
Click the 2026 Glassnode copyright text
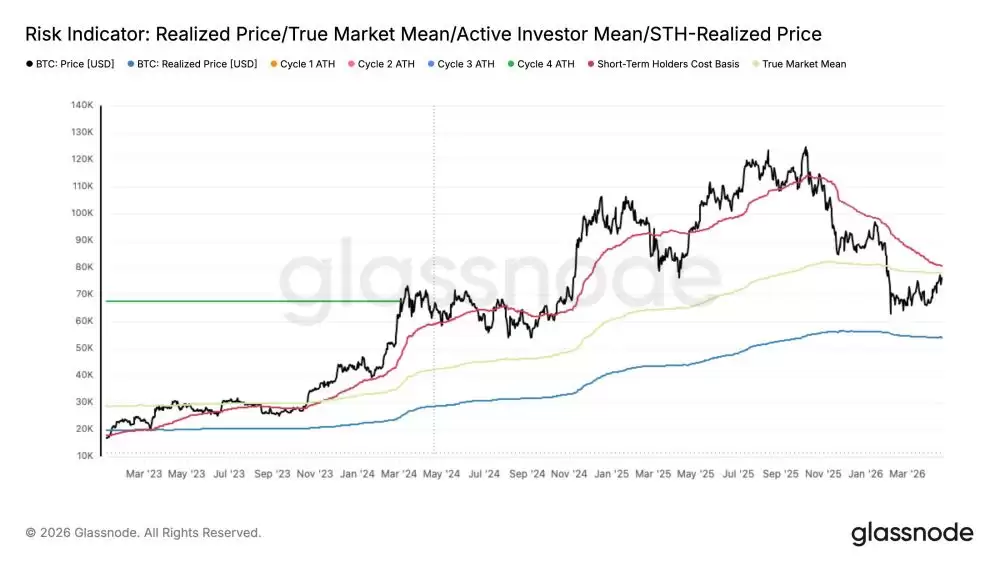pyautogui.click(x=143, y=533)
